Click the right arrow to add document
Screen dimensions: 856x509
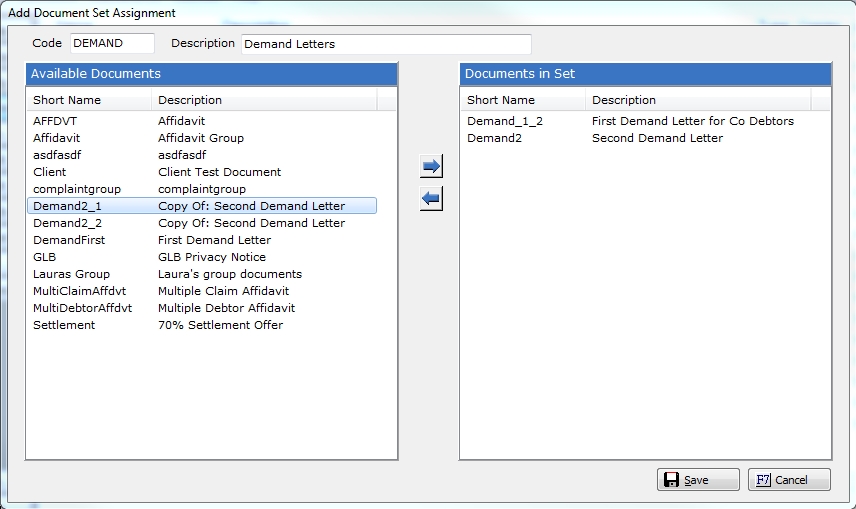click(431, 167)
